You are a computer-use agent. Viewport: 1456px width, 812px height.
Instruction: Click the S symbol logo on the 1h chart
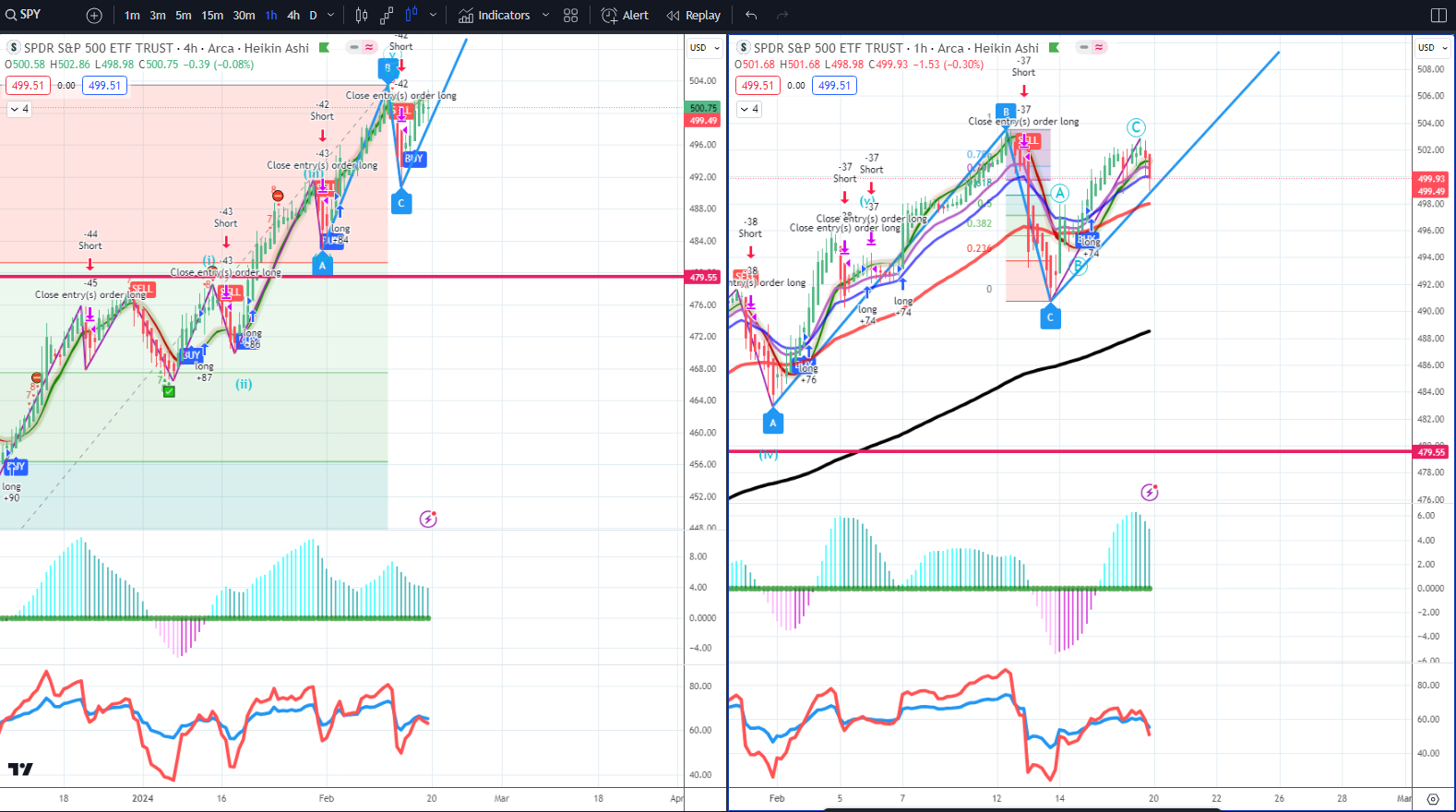point(744,48)
